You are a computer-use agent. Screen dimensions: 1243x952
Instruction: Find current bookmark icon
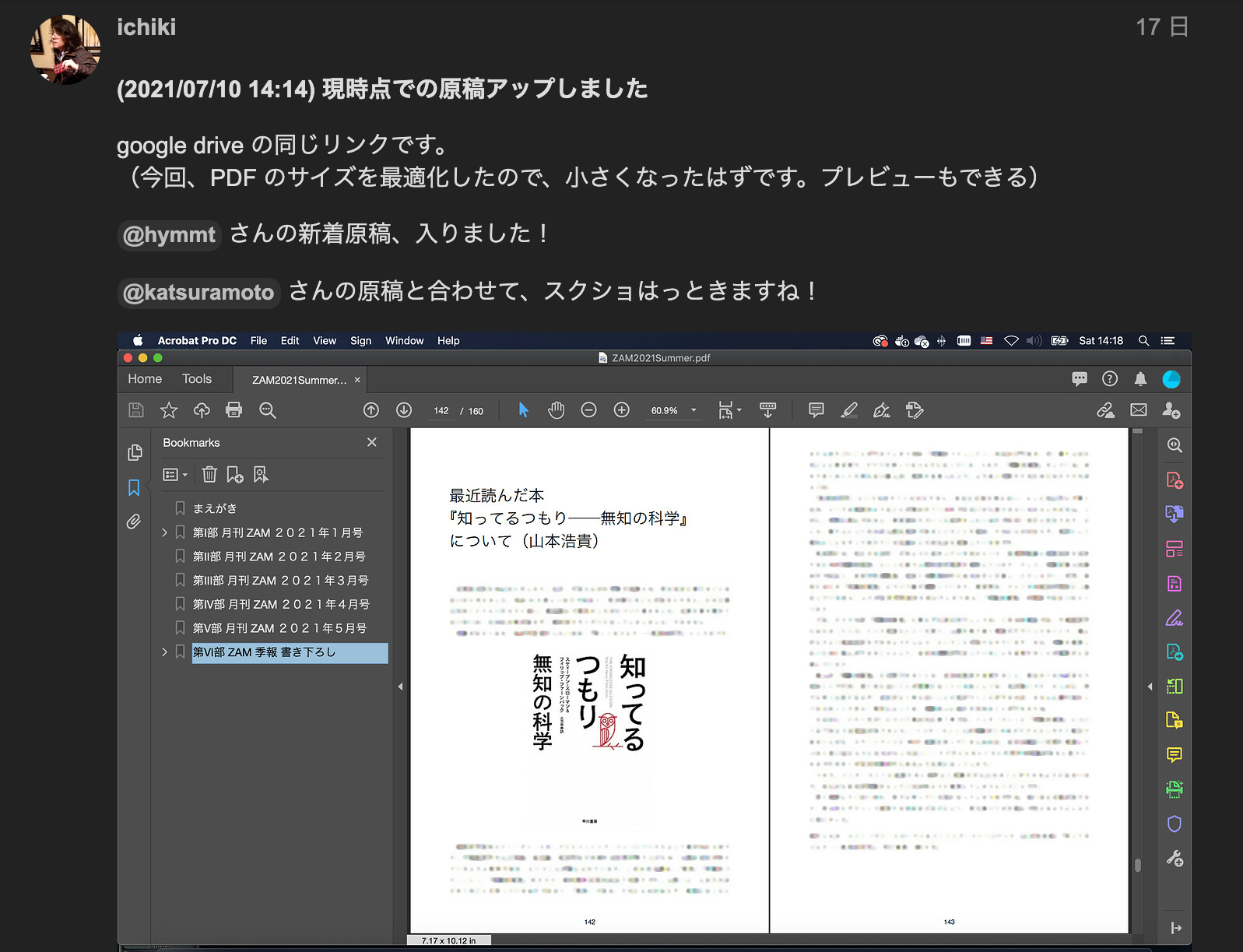(x=261, y=474)
